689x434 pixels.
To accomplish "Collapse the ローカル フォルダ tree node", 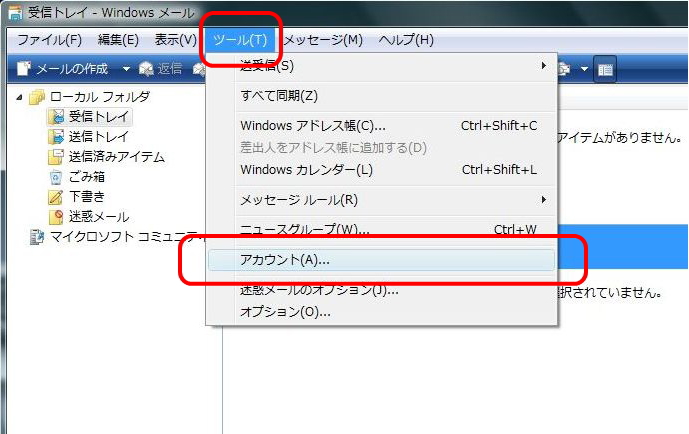I will (x=22, y=97).
